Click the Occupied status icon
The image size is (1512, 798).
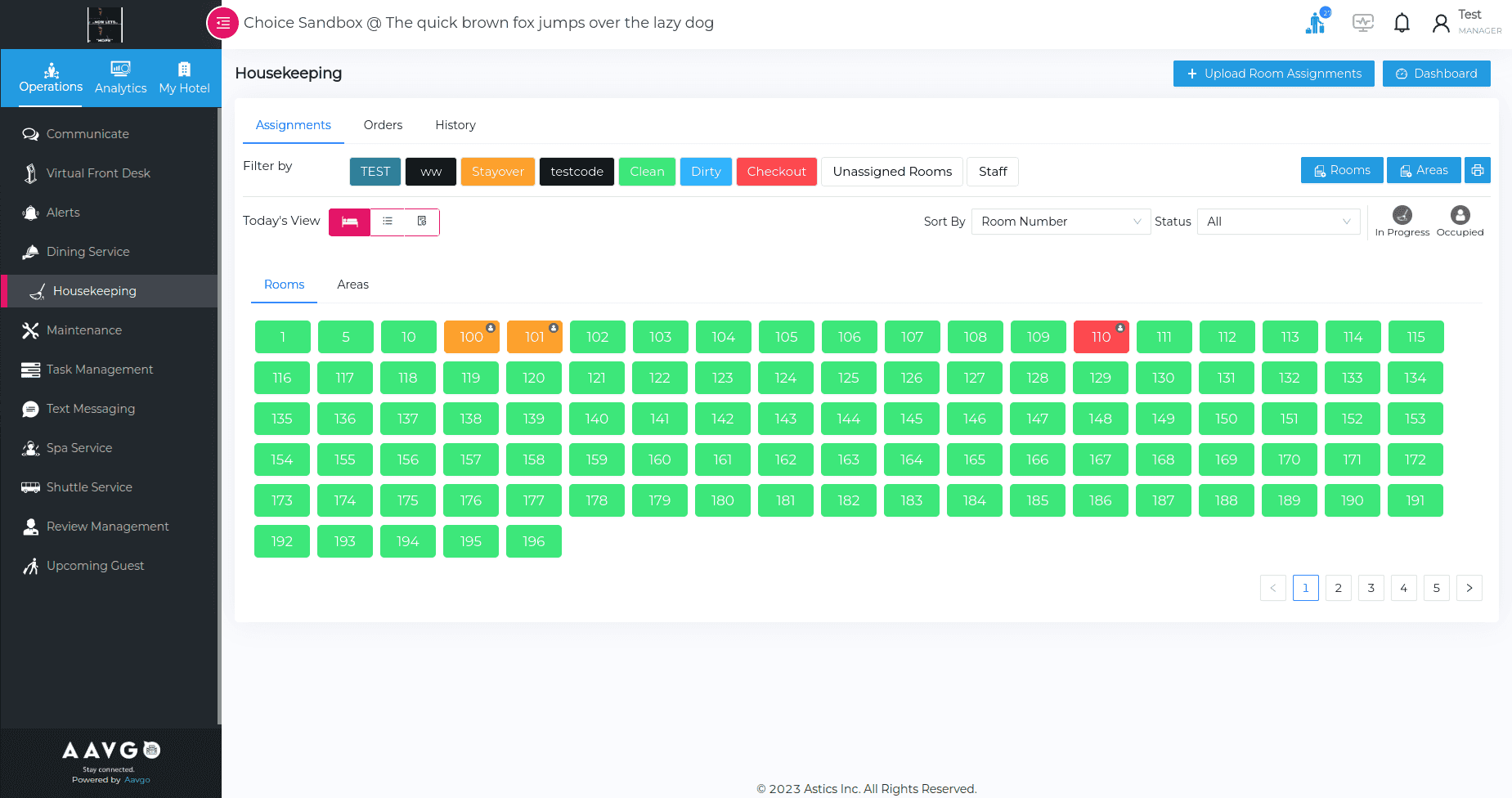click(x=1460, y=215)
